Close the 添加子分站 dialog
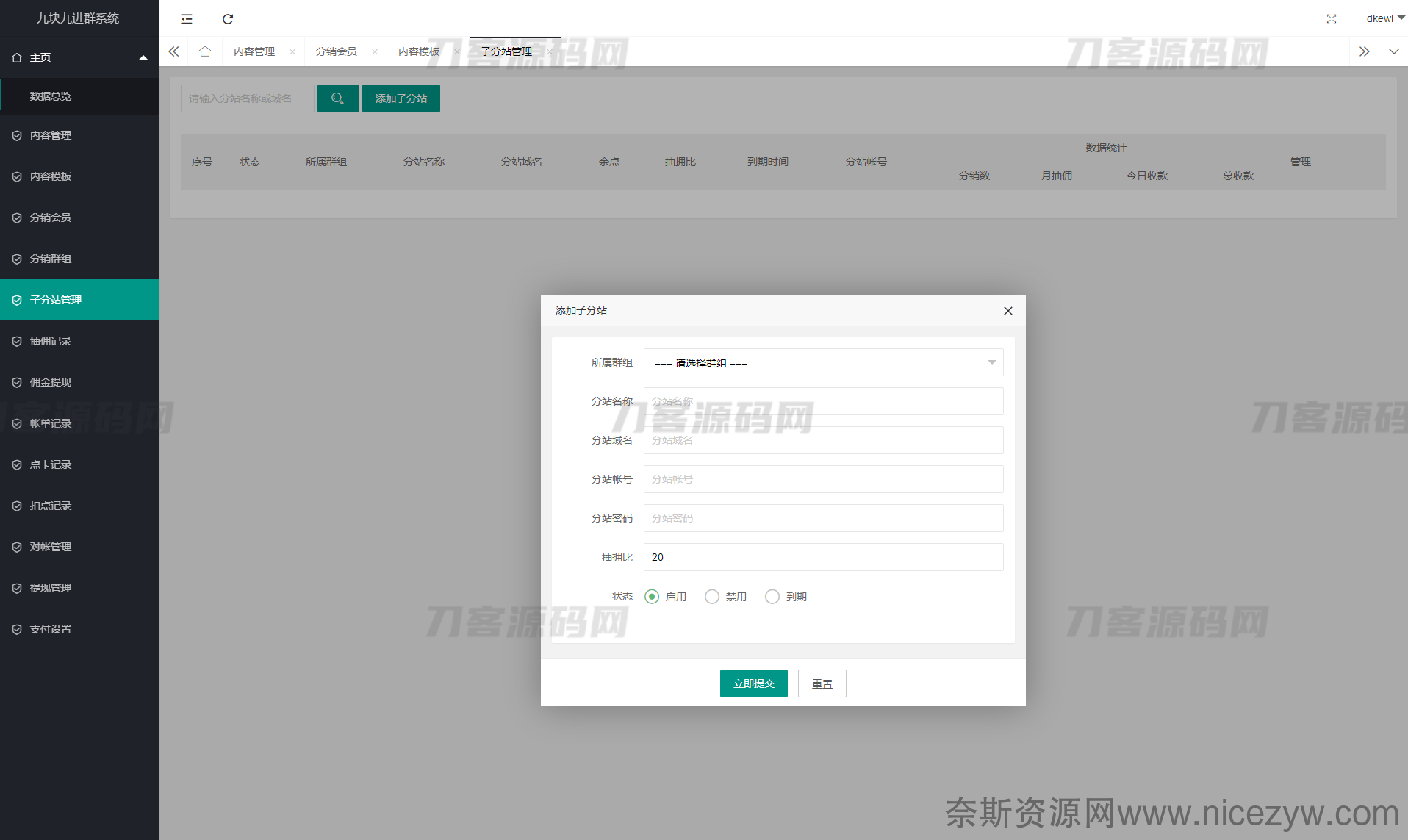This screenshot has height=840, width=1408. pyautogui.click(x=1008, y=311)
